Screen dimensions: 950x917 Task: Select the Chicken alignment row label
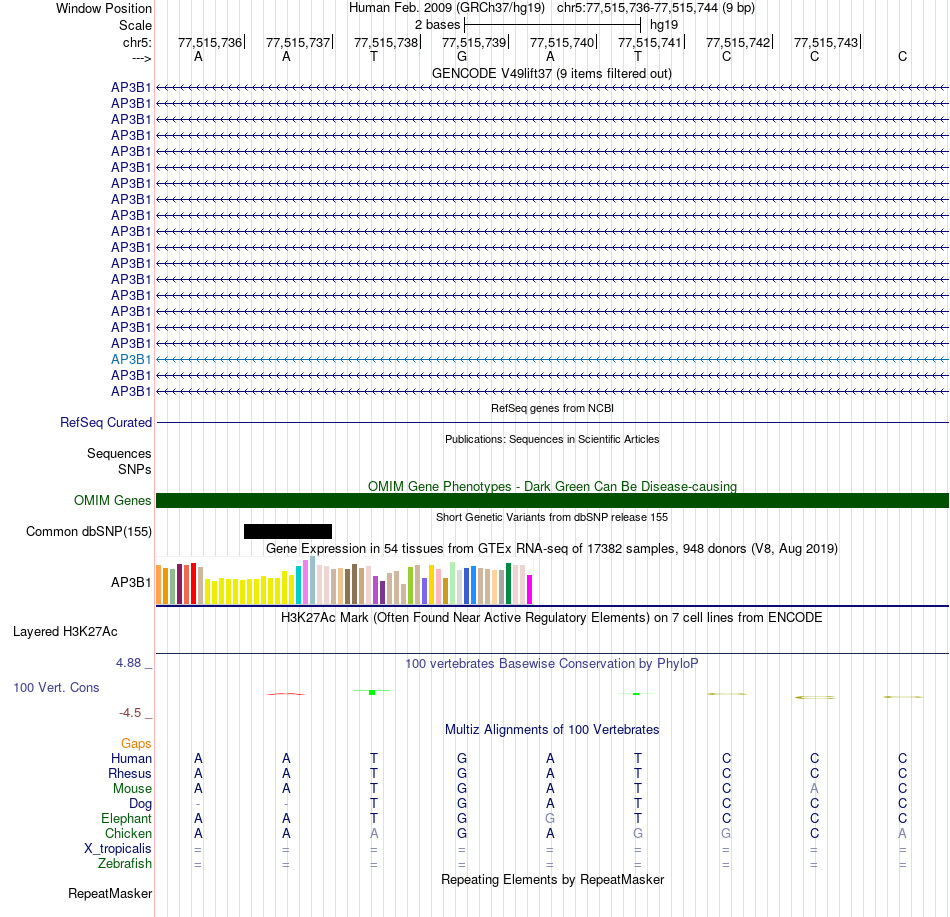coord(128,833)
